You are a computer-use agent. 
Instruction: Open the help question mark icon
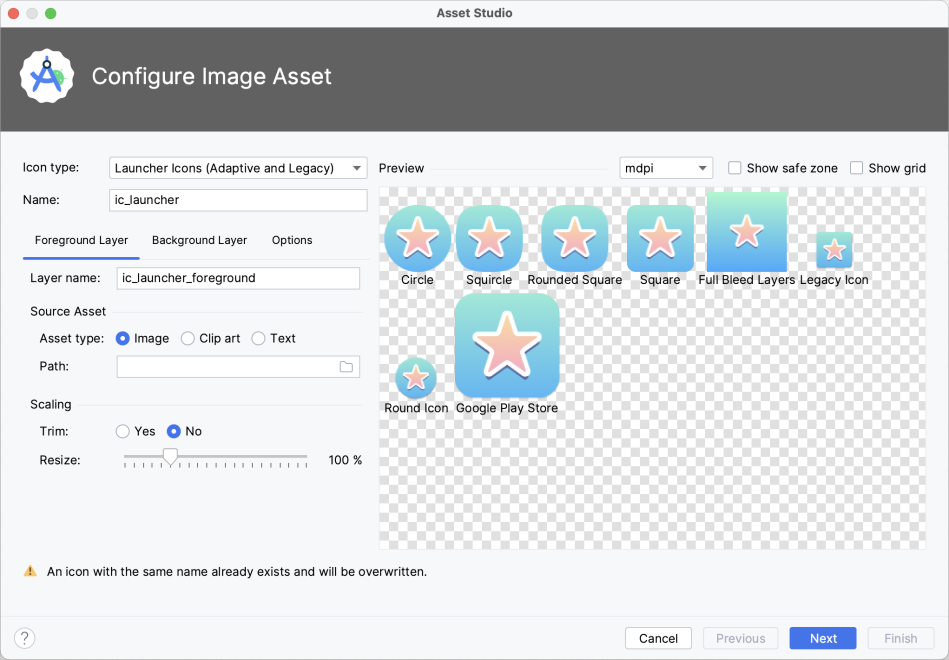point(25,638)
